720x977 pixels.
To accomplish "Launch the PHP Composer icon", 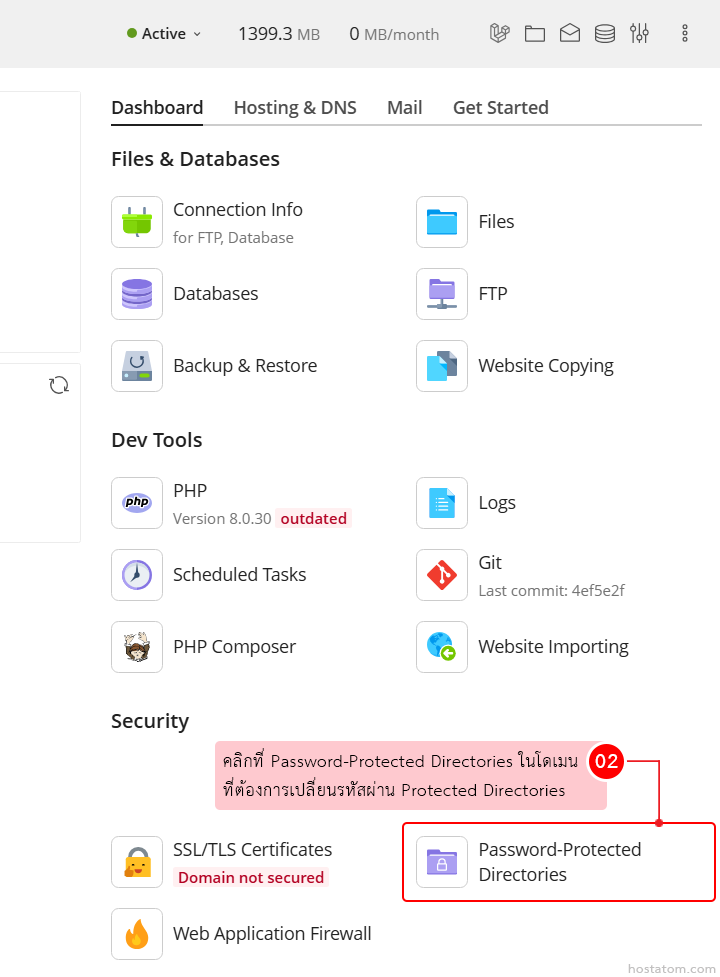I will pyautogui.click(x=137, y=647).
